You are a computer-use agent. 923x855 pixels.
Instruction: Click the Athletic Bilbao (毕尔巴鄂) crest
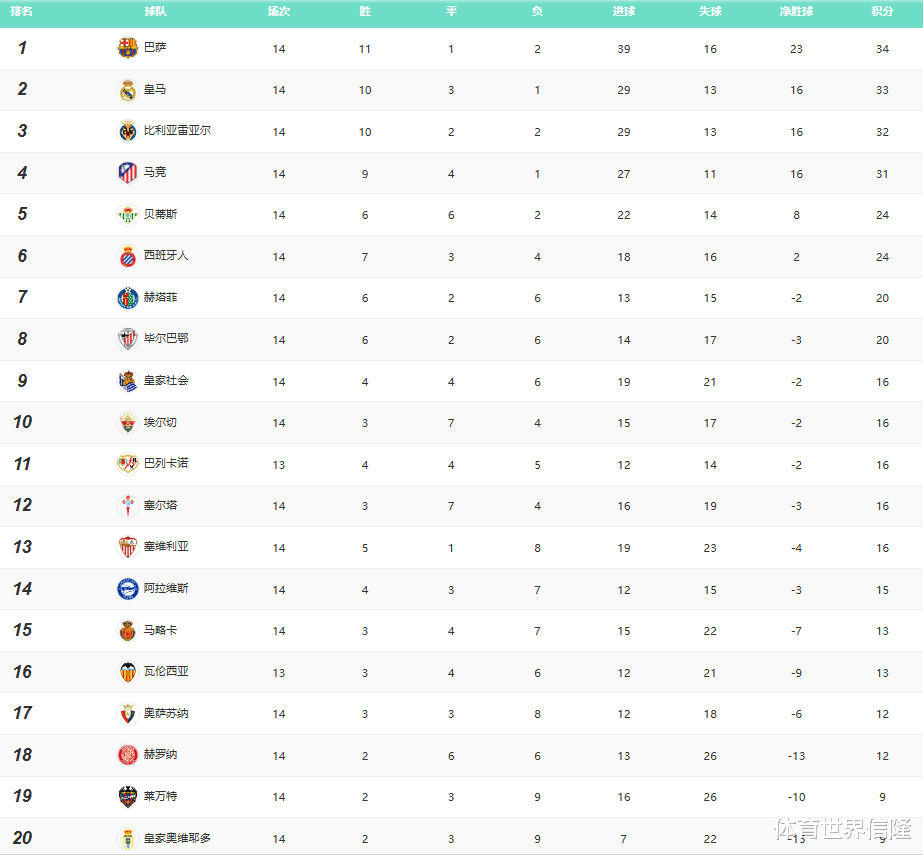coord(128,339)
